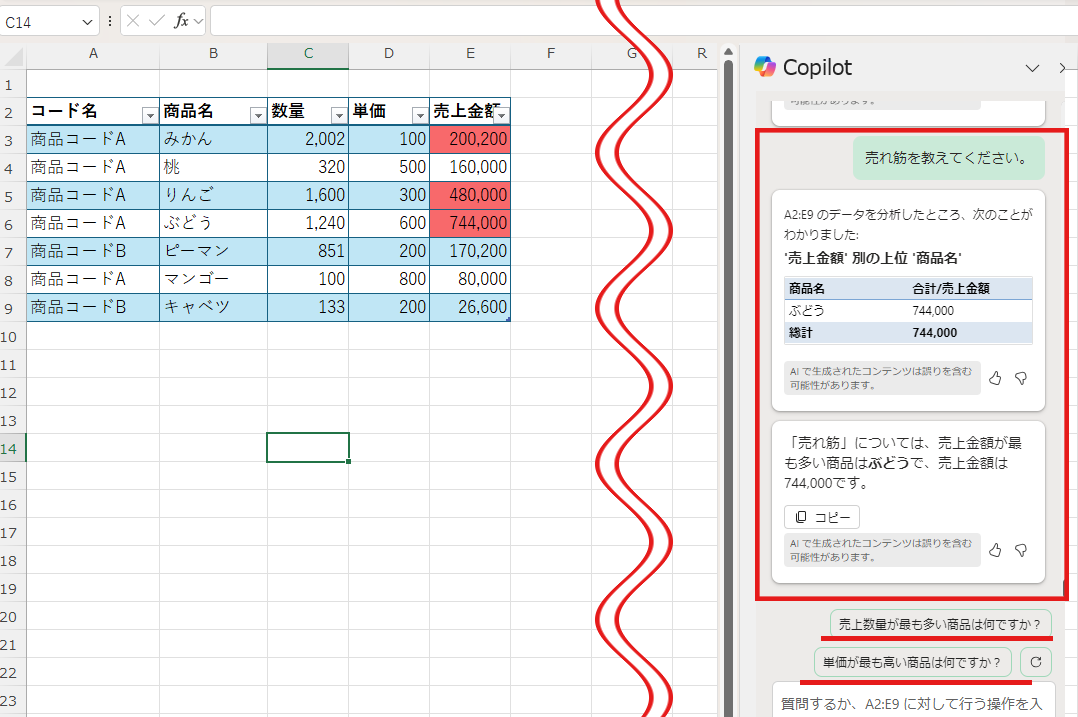
Task: Click the sales cell 160,000
Action: point(470,167)
